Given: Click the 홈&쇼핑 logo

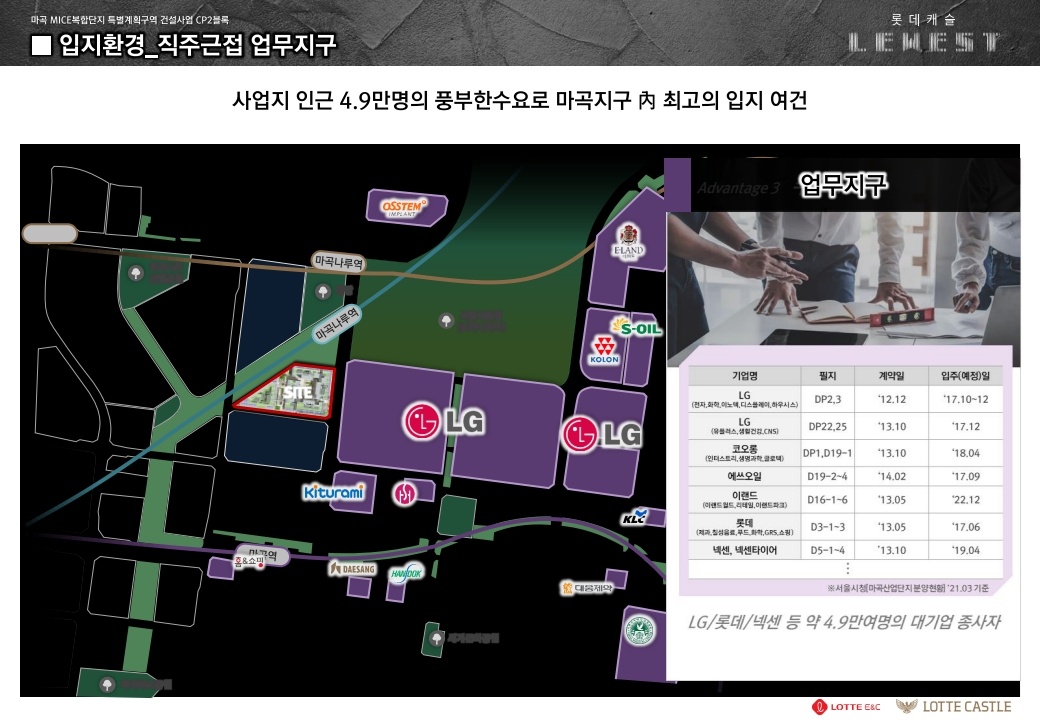Looking at the screenshot, I should (x=249, y=562).
